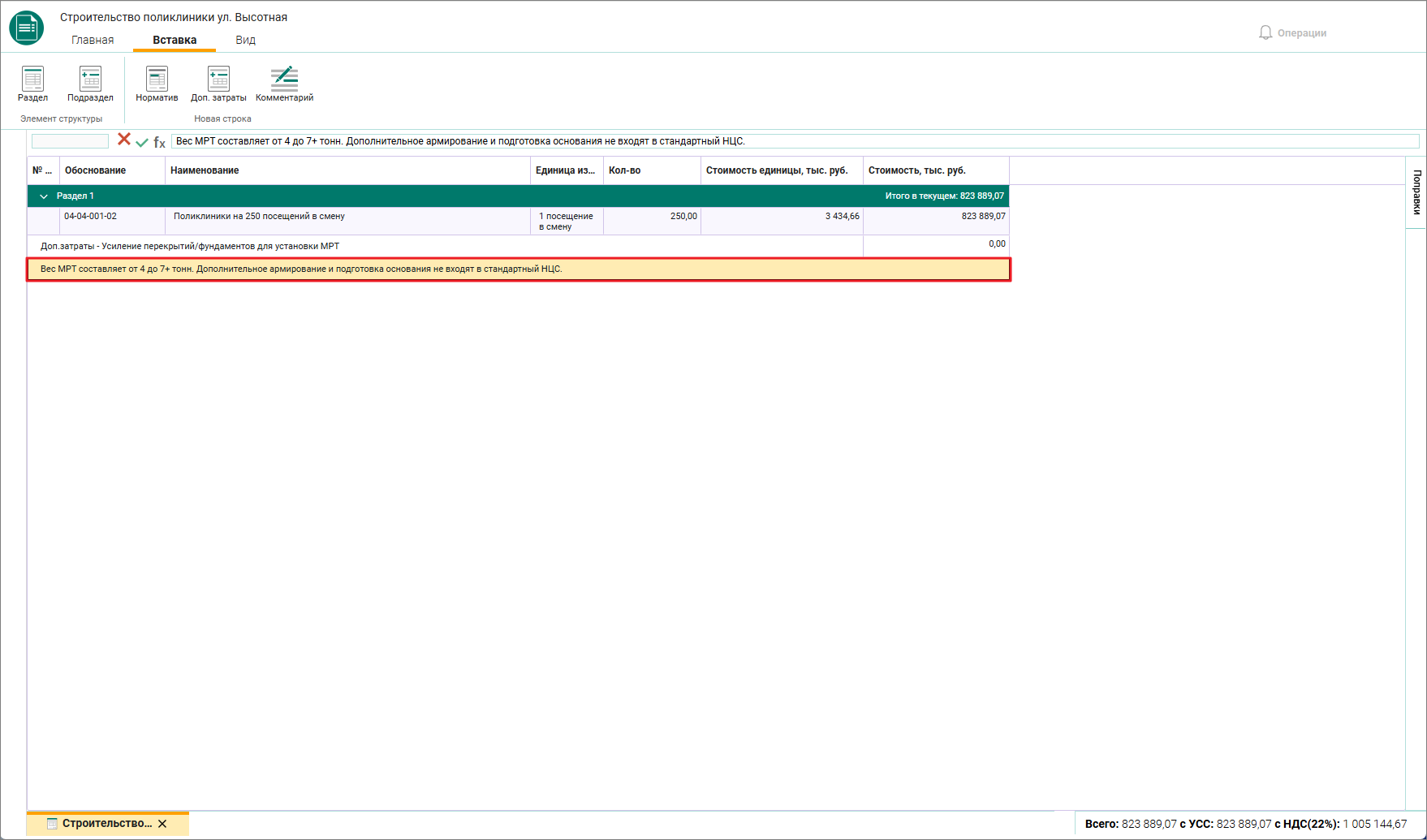Screen dimensions: 1427x840
Task: Collapse the Раздел 1 section
Action: pyautogui.click(x=44, y=196)
